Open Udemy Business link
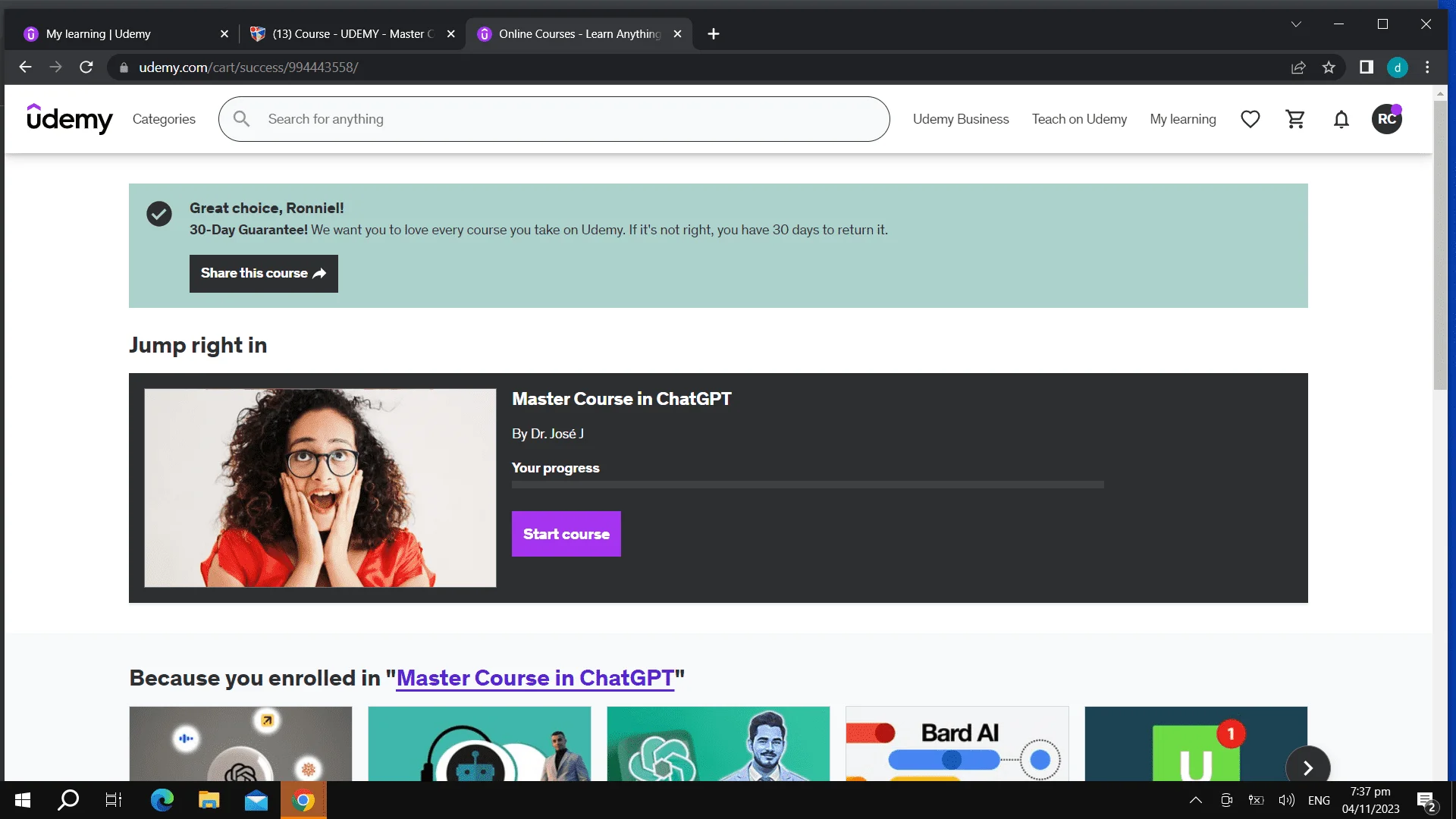This screenshot has height=819, width=1456. [x=961, y=119]
